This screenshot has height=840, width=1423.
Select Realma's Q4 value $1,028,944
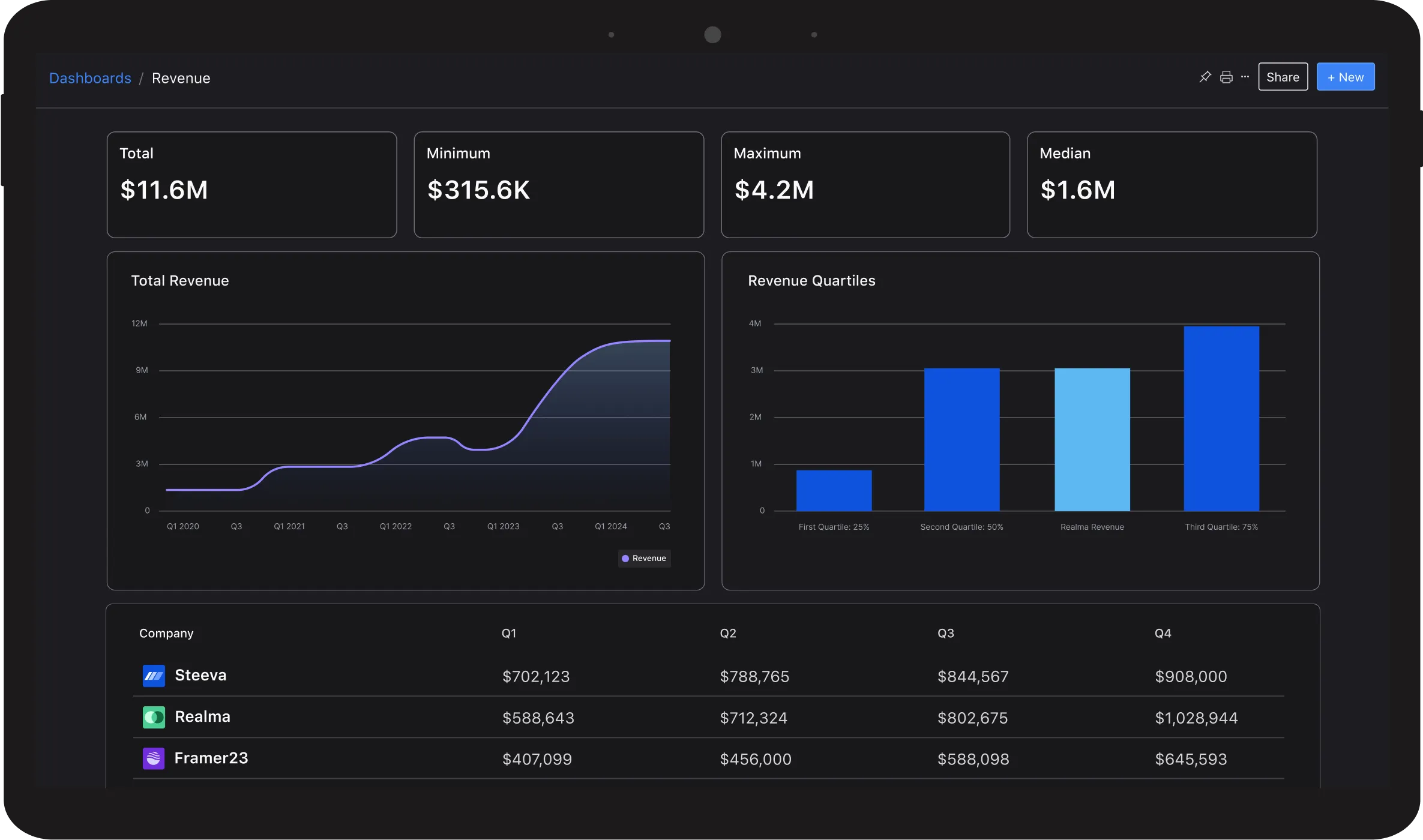click(1196, 718)
